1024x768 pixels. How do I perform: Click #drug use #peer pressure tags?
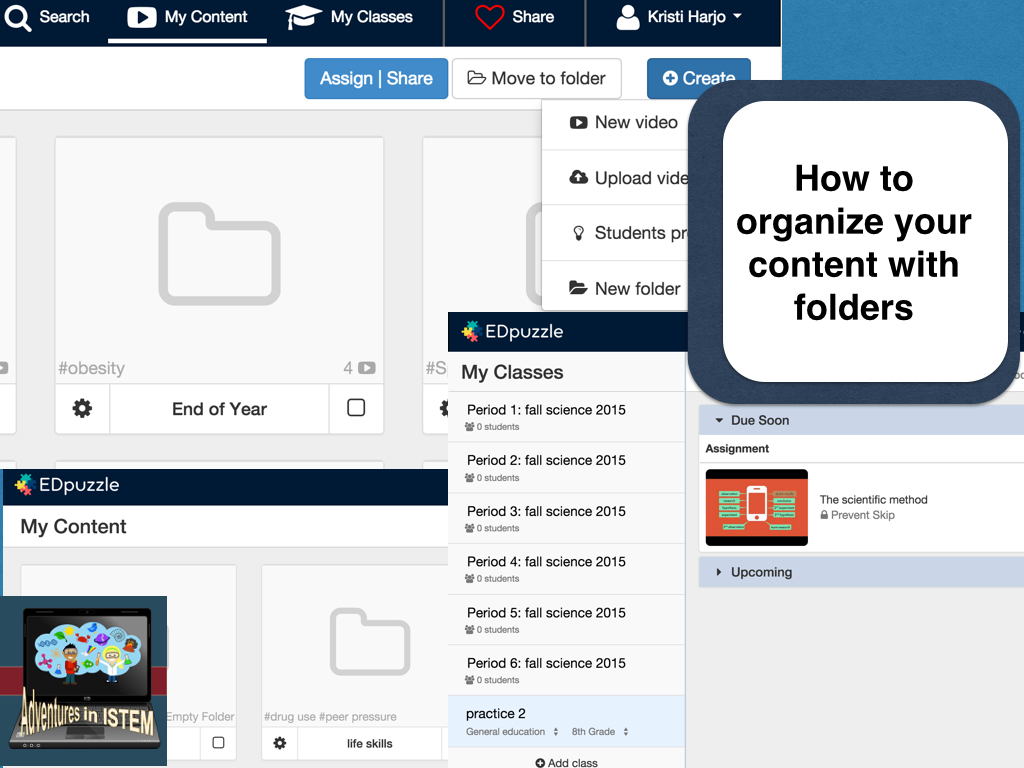pos(330,717)
